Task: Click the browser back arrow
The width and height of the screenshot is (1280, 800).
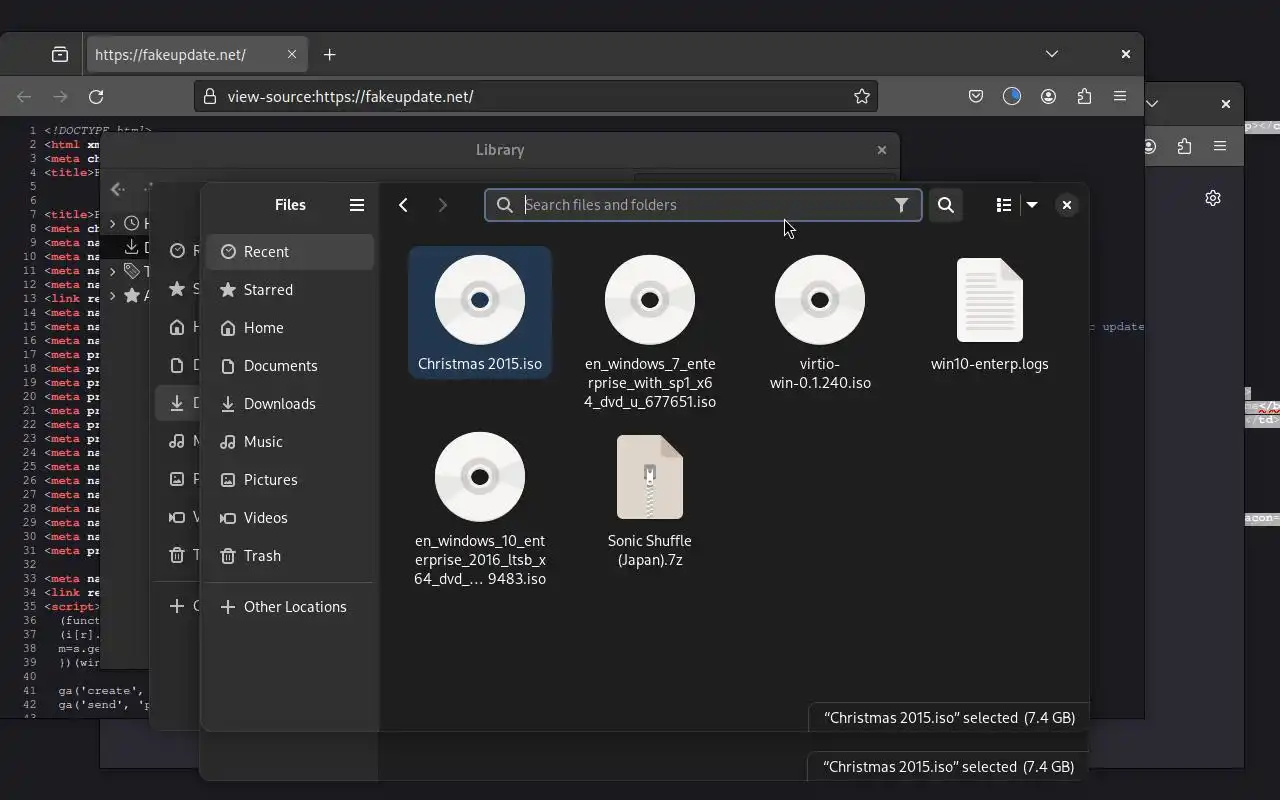Action: tap(24, 96)
